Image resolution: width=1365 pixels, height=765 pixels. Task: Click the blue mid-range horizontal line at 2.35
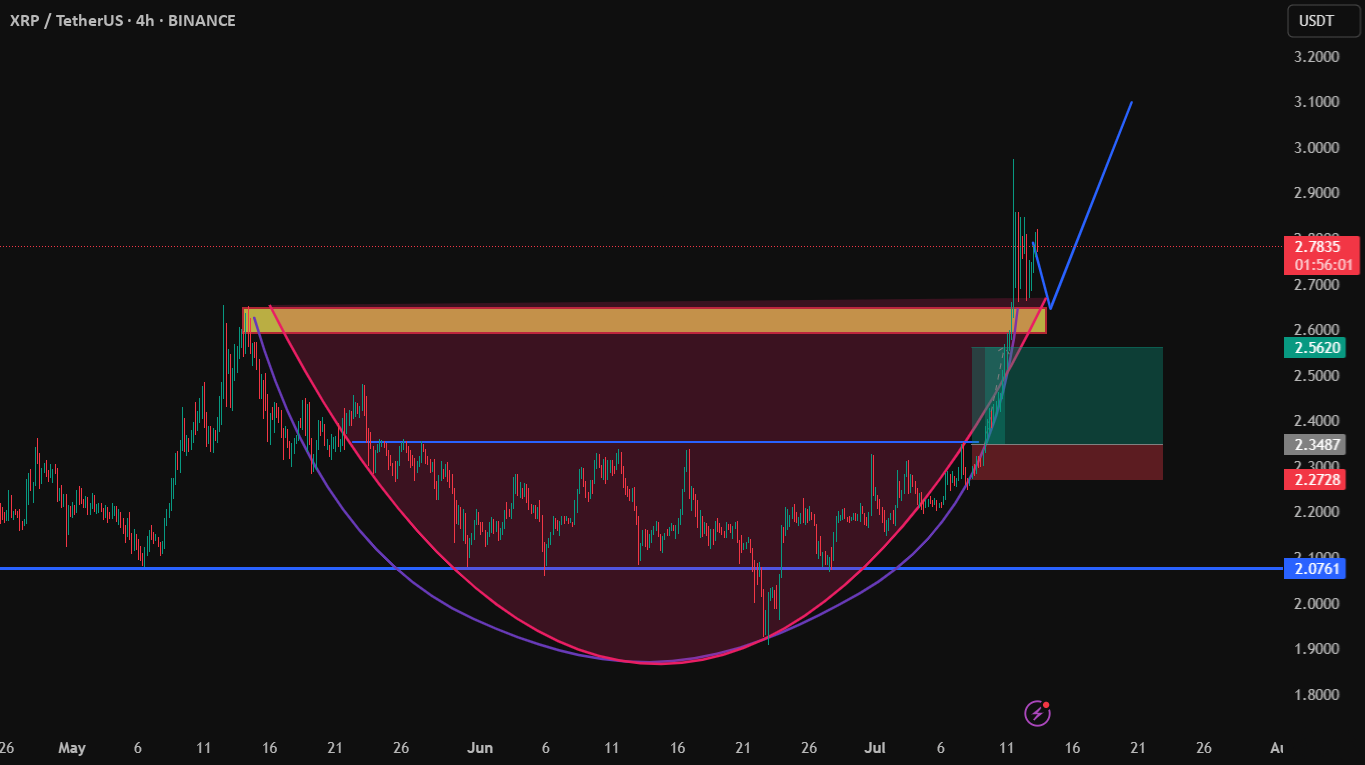click(x=660, y=442)
